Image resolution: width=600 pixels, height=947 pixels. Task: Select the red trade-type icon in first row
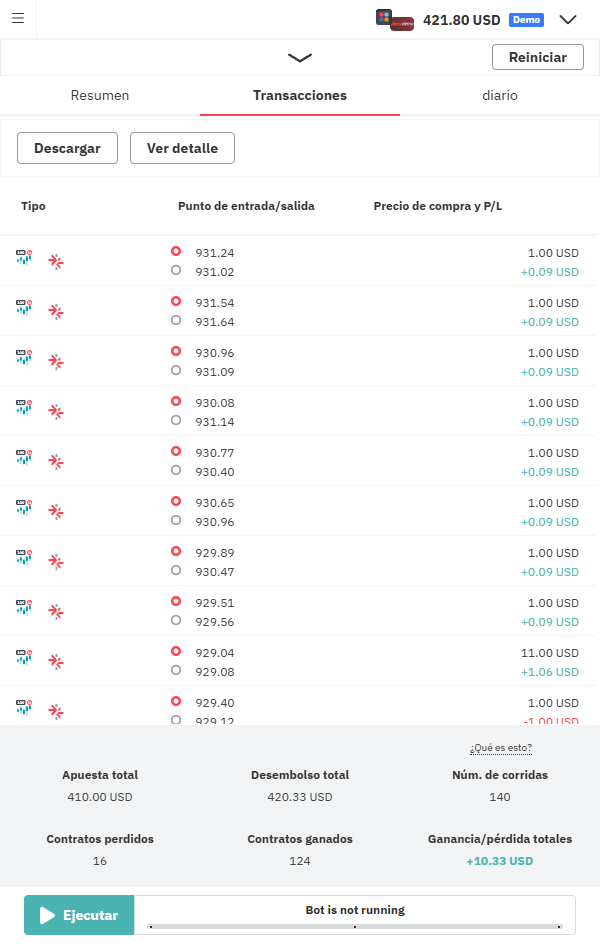tap(56, 261)
